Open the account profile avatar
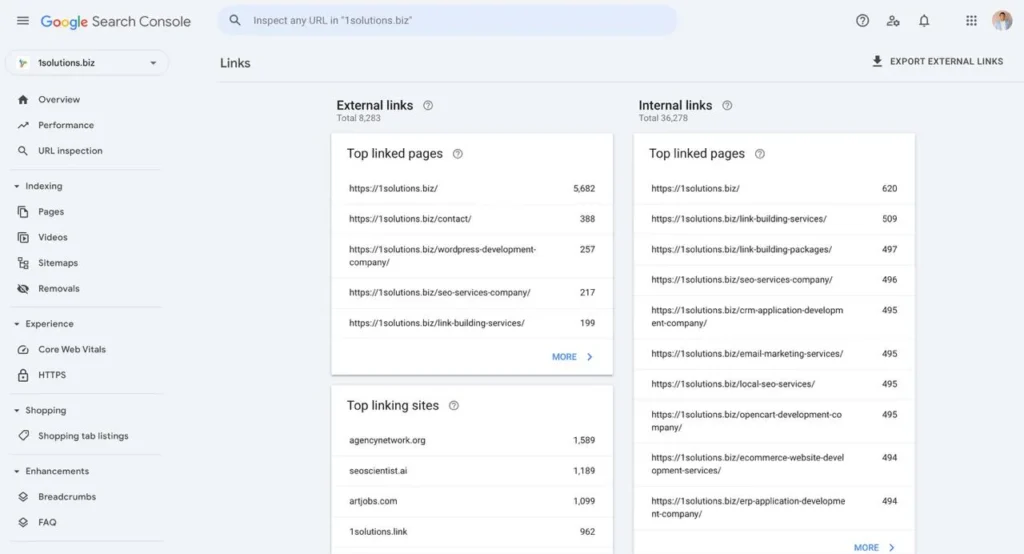 (1002, 20)
